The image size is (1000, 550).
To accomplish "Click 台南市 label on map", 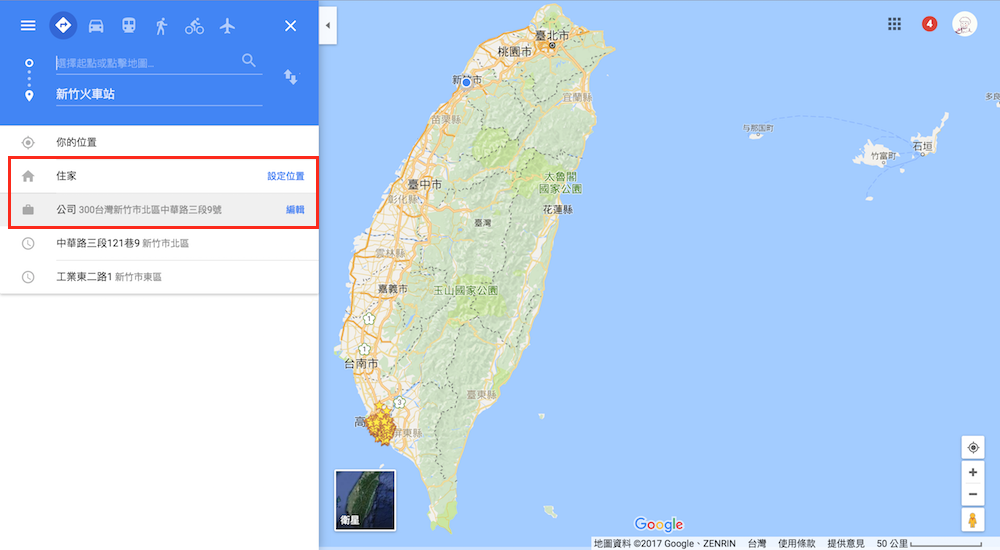I will pyautogui.click(x=361, y=364).
